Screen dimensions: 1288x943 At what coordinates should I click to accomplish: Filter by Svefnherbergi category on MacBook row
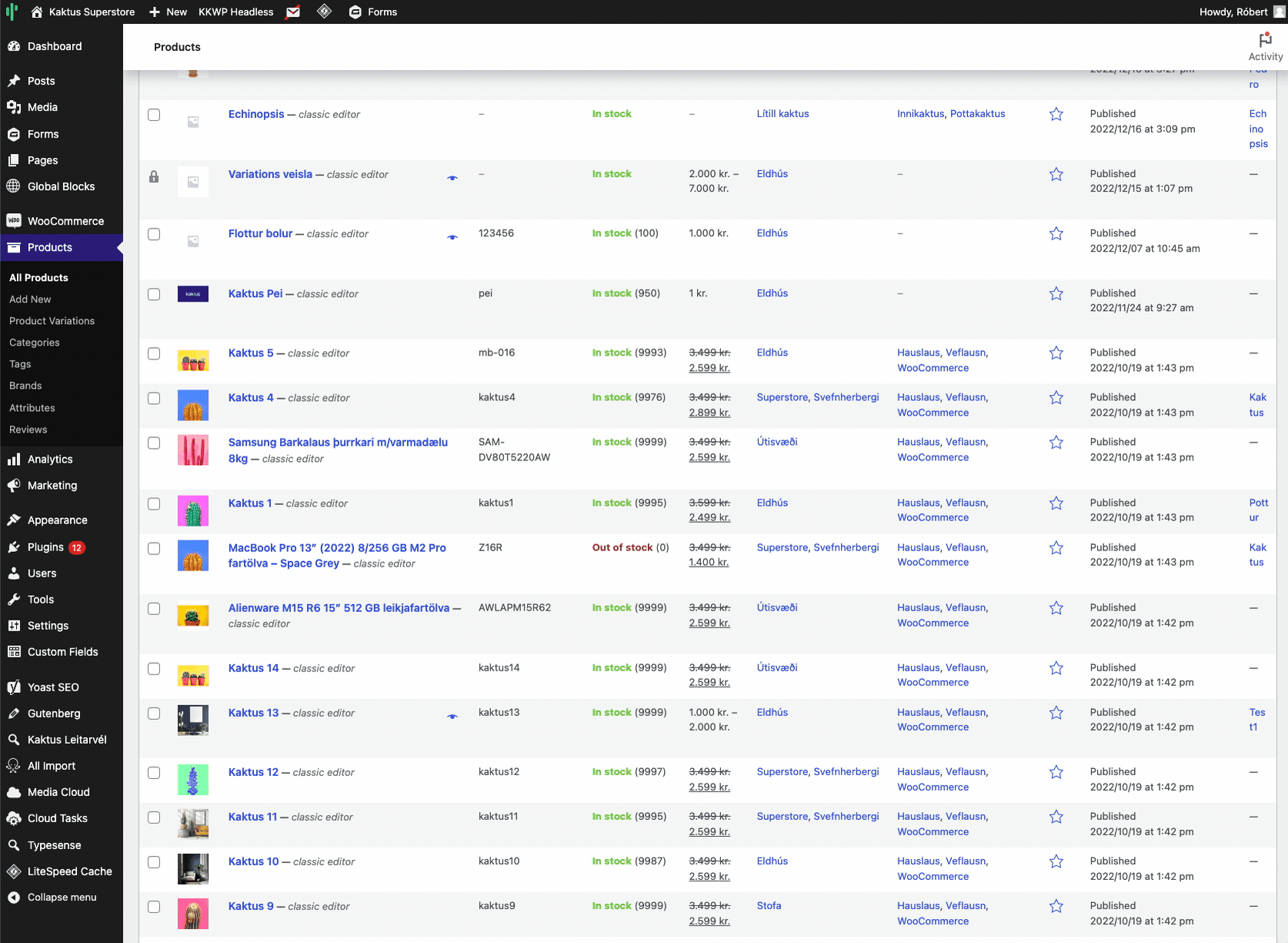[846, 548]
